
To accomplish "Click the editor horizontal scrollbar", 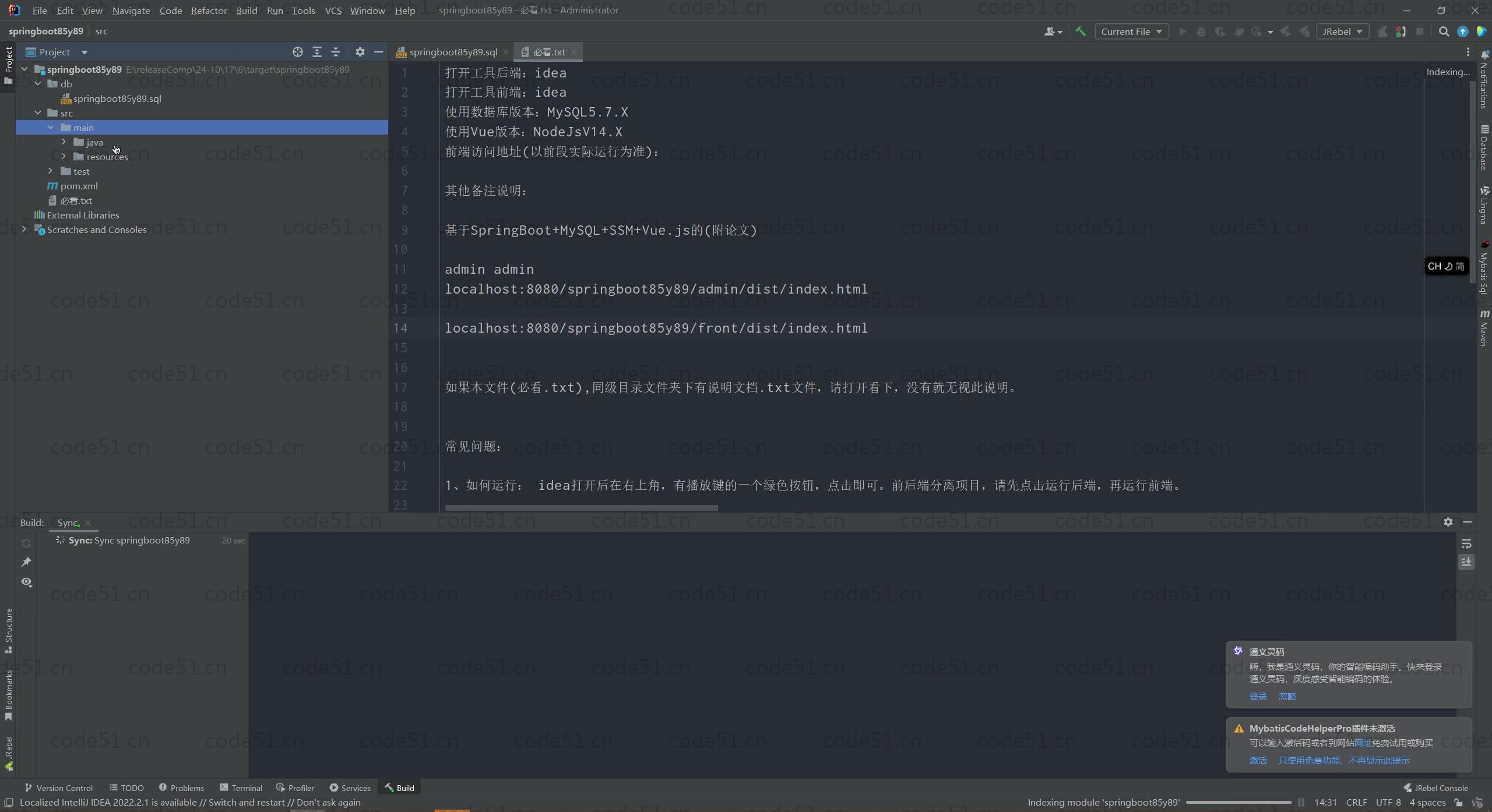I will [583, 507].
